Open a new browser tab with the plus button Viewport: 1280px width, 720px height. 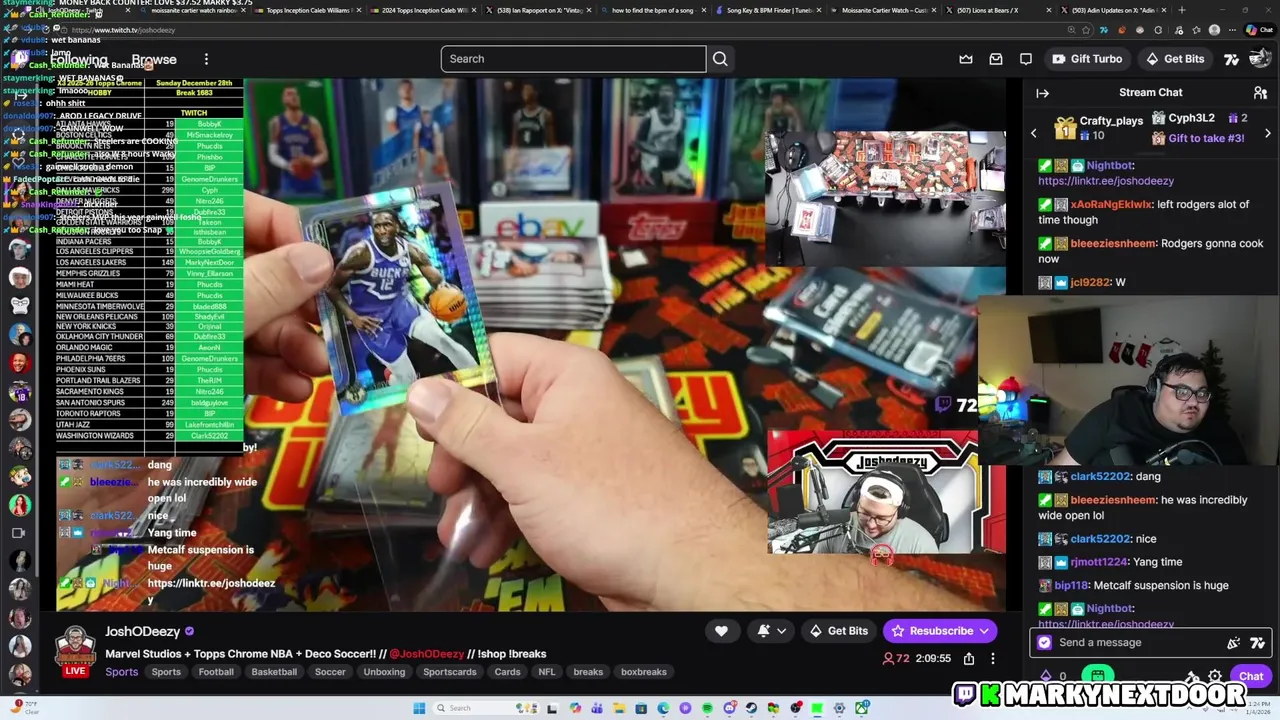[1182, 10]
